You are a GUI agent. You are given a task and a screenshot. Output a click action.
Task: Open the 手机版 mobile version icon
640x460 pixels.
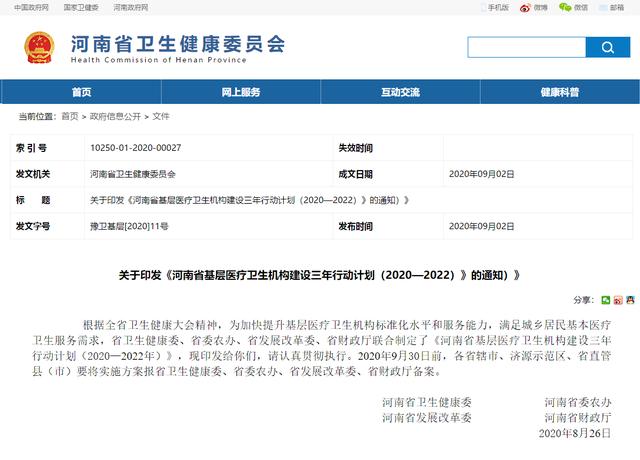494,7
